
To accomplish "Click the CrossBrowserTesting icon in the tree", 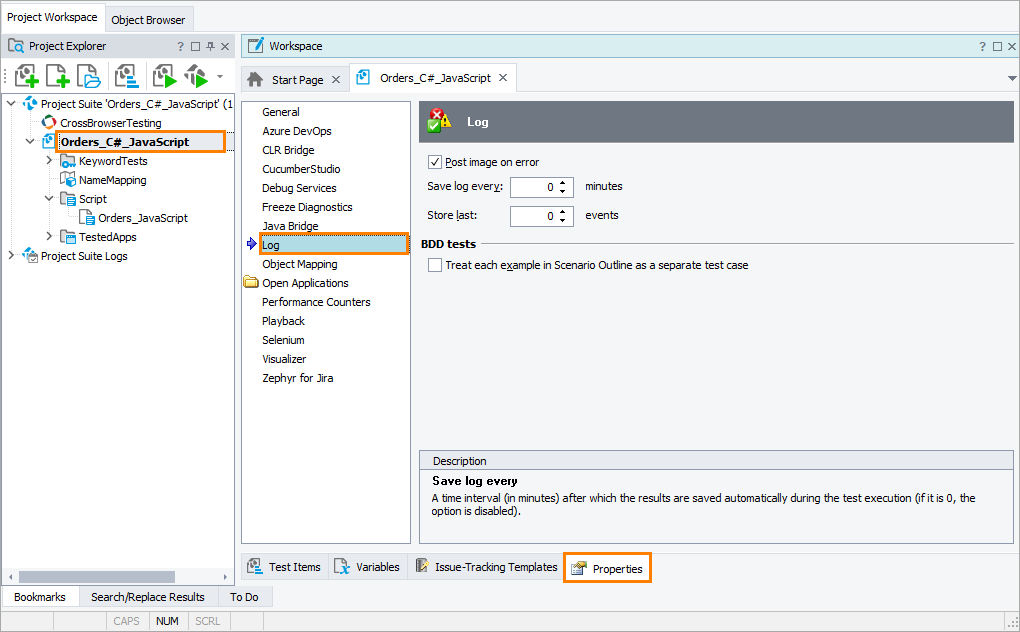I will [x=49, y=122].
